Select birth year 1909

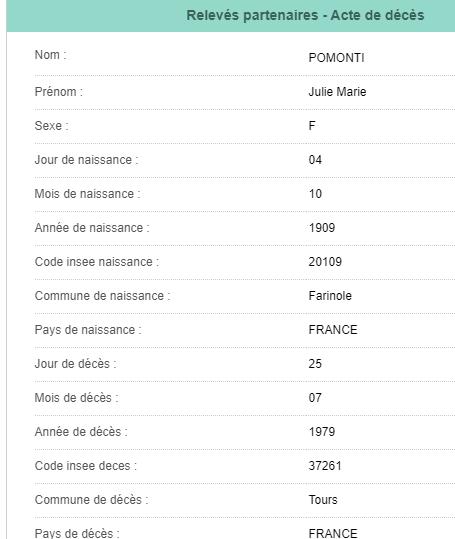pyautogui.click(x=322, y=228)
